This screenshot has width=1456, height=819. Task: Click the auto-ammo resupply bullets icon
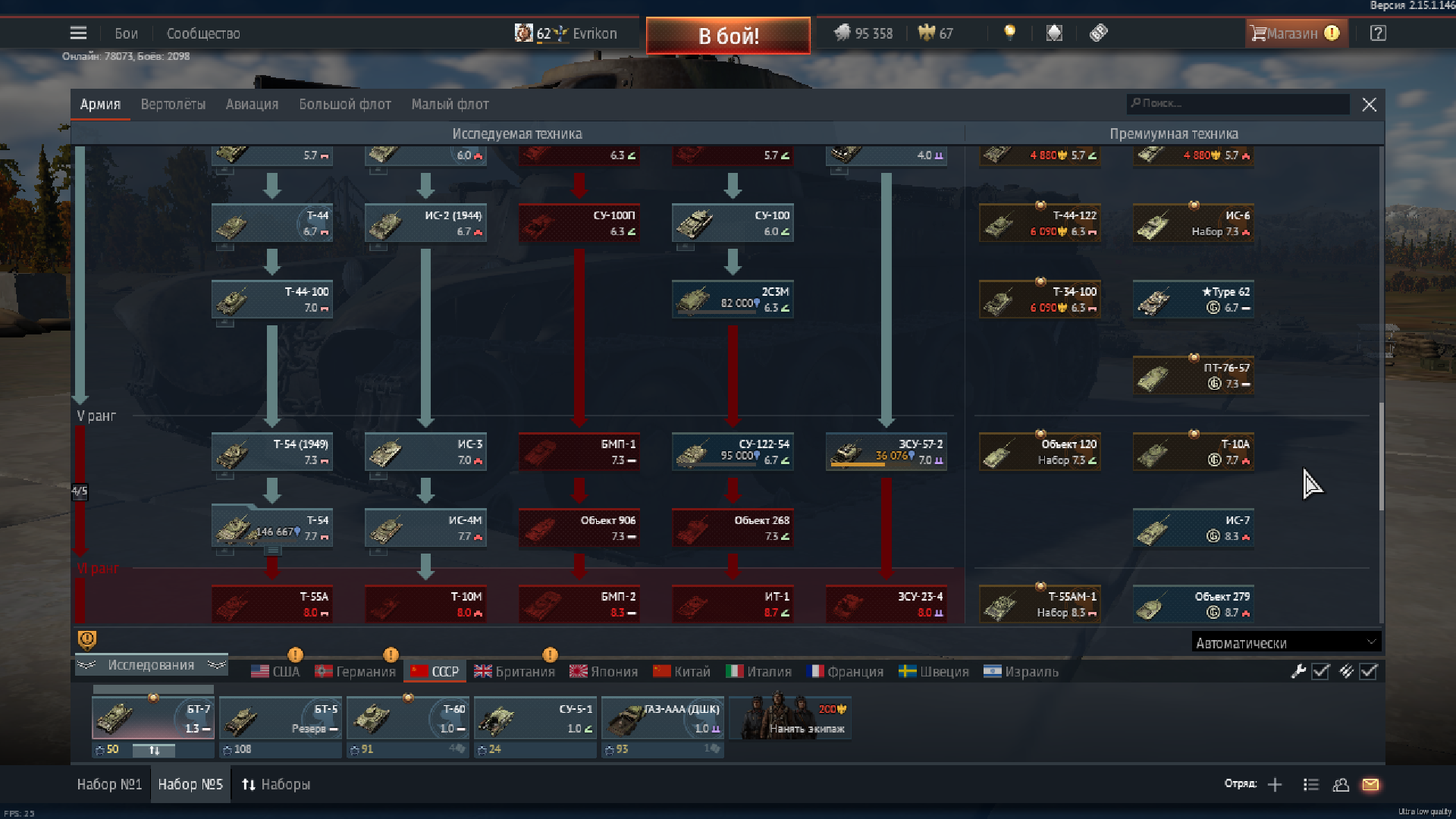(x=1346, y=671)
